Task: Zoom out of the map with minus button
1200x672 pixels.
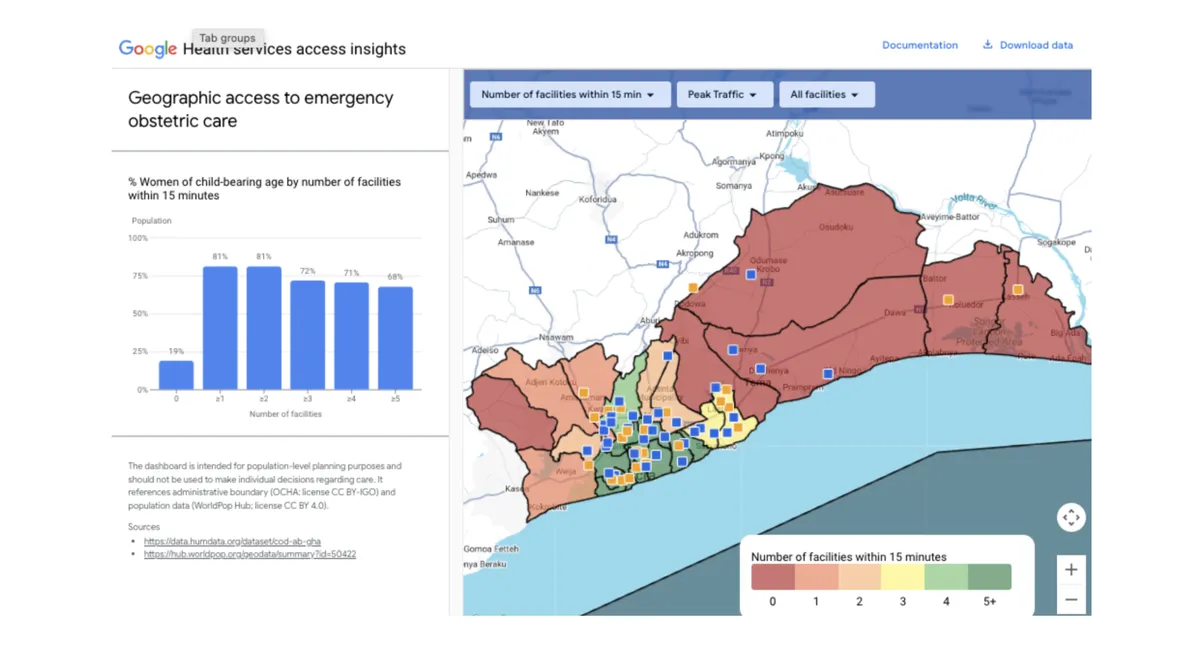Action: 1071,600
